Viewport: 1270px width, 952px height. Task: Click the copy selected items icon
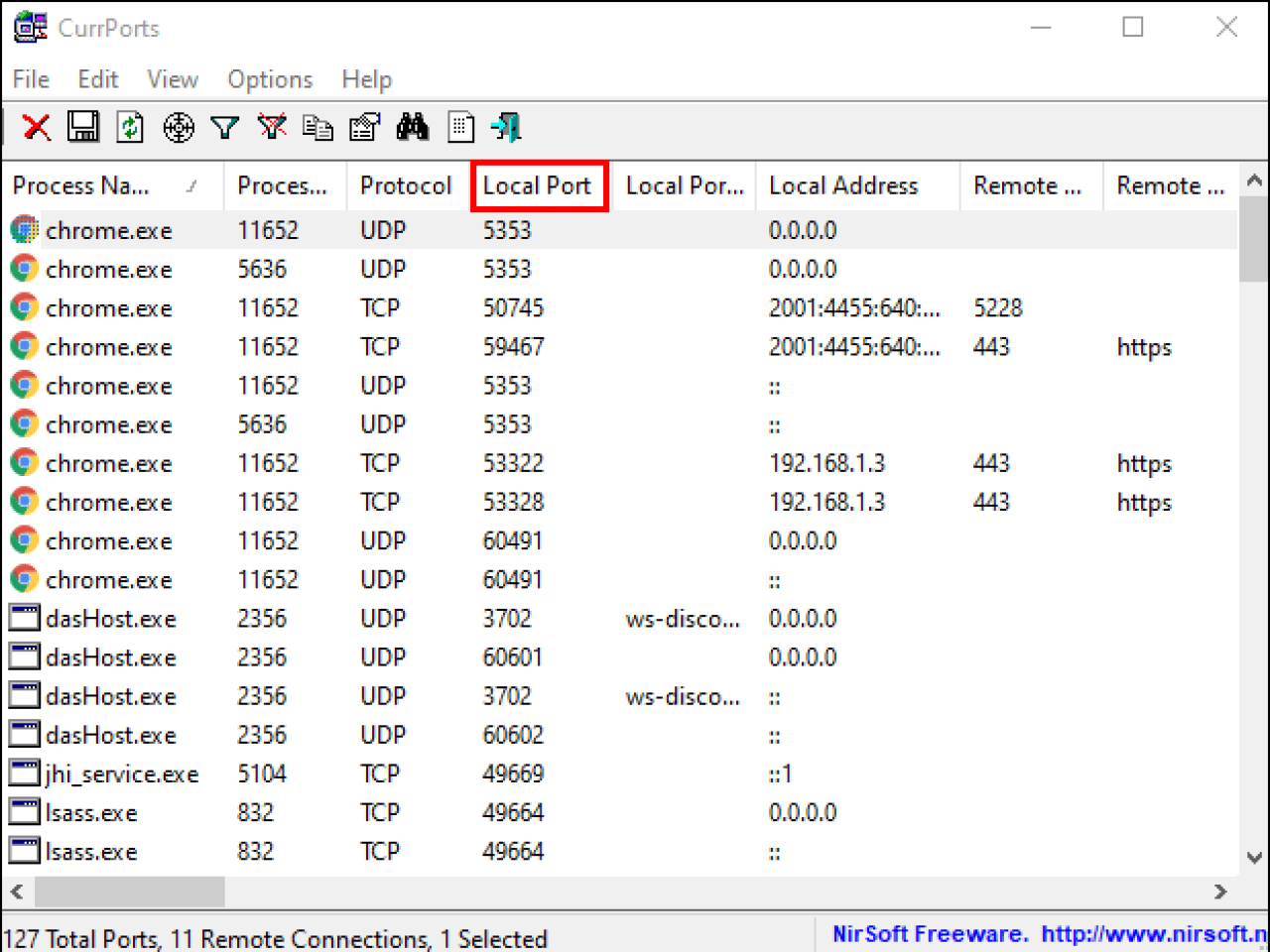pyautogui.click(x=317, y=127)
